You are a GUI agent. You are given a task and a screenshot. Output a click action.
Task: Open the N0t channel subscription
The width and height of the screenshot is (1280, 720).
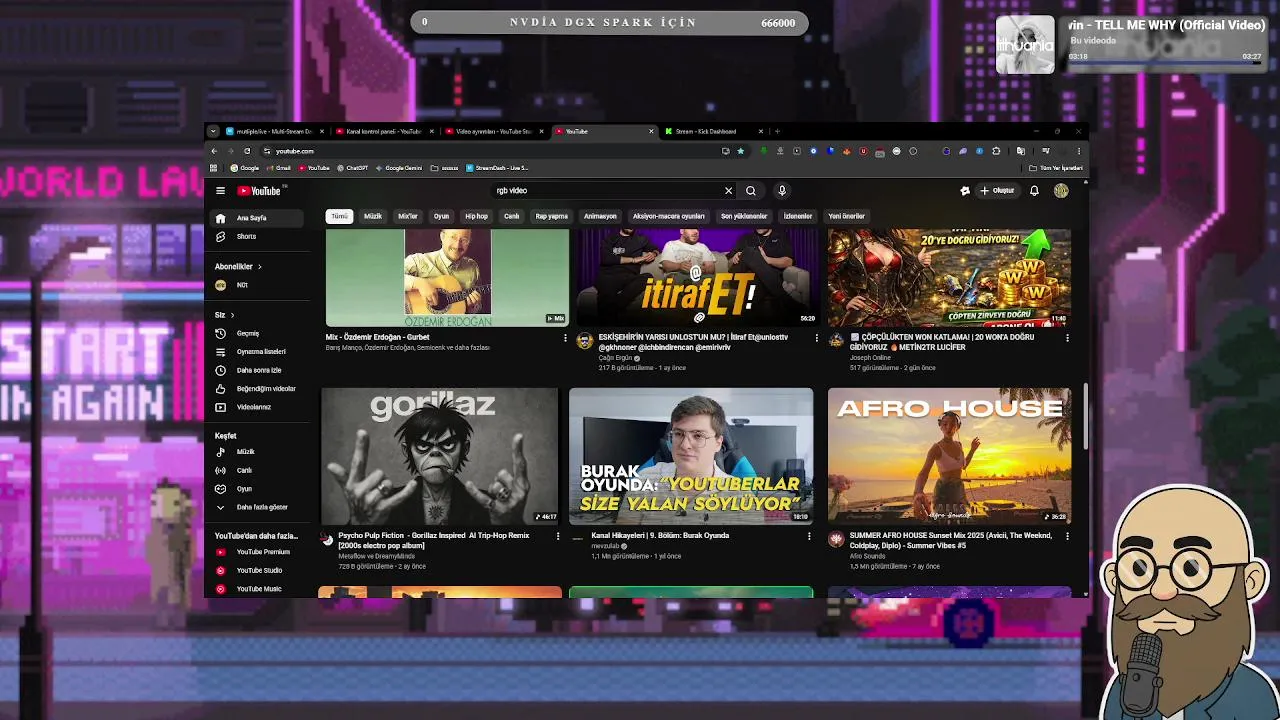pos(258,285)
